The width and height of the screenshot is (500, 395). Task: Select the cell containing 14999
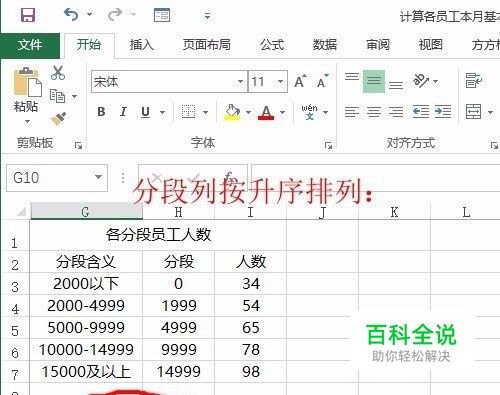(179, 372)
